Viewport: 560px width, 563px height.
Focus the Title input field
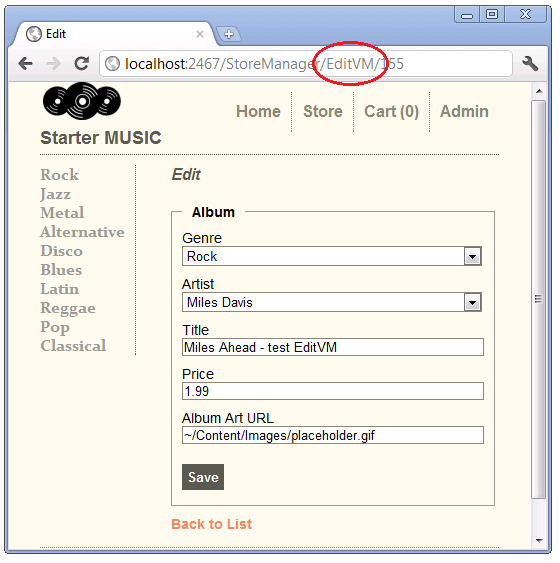[333, 347]
